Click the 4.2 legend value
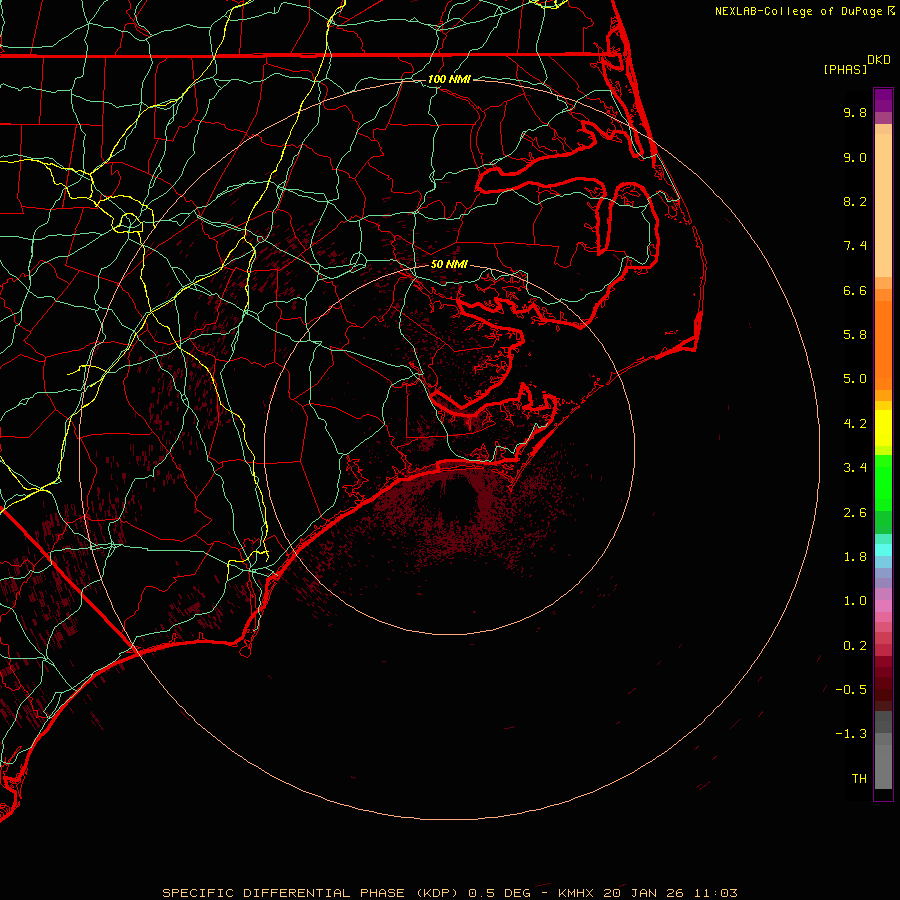900x900 pixels. pyautogui.click(x=855, y=424)
